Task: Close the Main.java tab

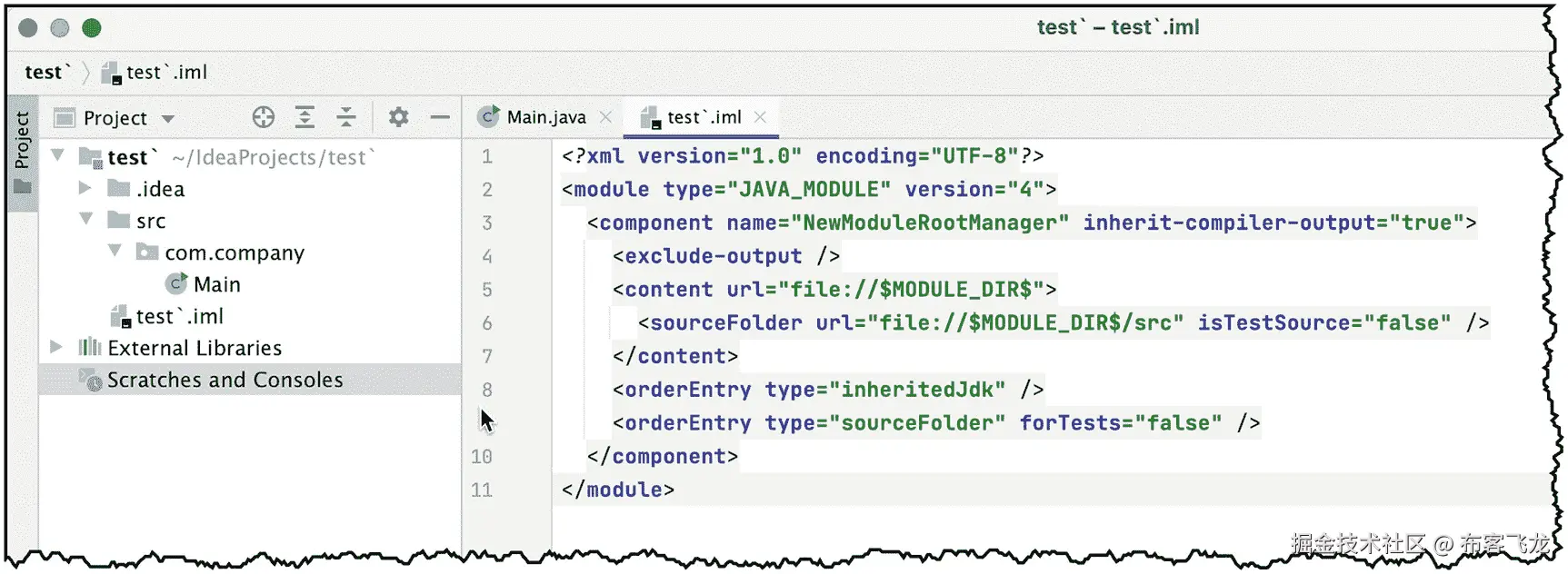Action: point(605,117)
